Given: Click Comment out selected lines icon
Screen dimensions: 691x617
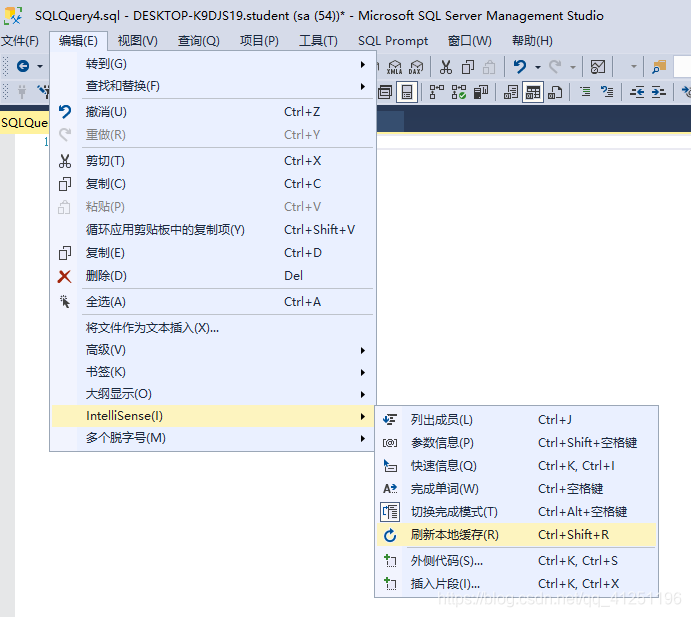Looking at the screenshot, I should [585, 92].
